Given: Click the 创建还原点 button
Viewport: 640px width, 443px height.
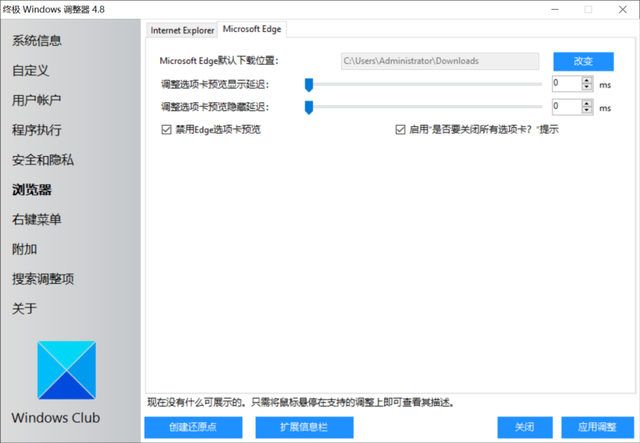Looking at the screenshot, I should [193, 427].
